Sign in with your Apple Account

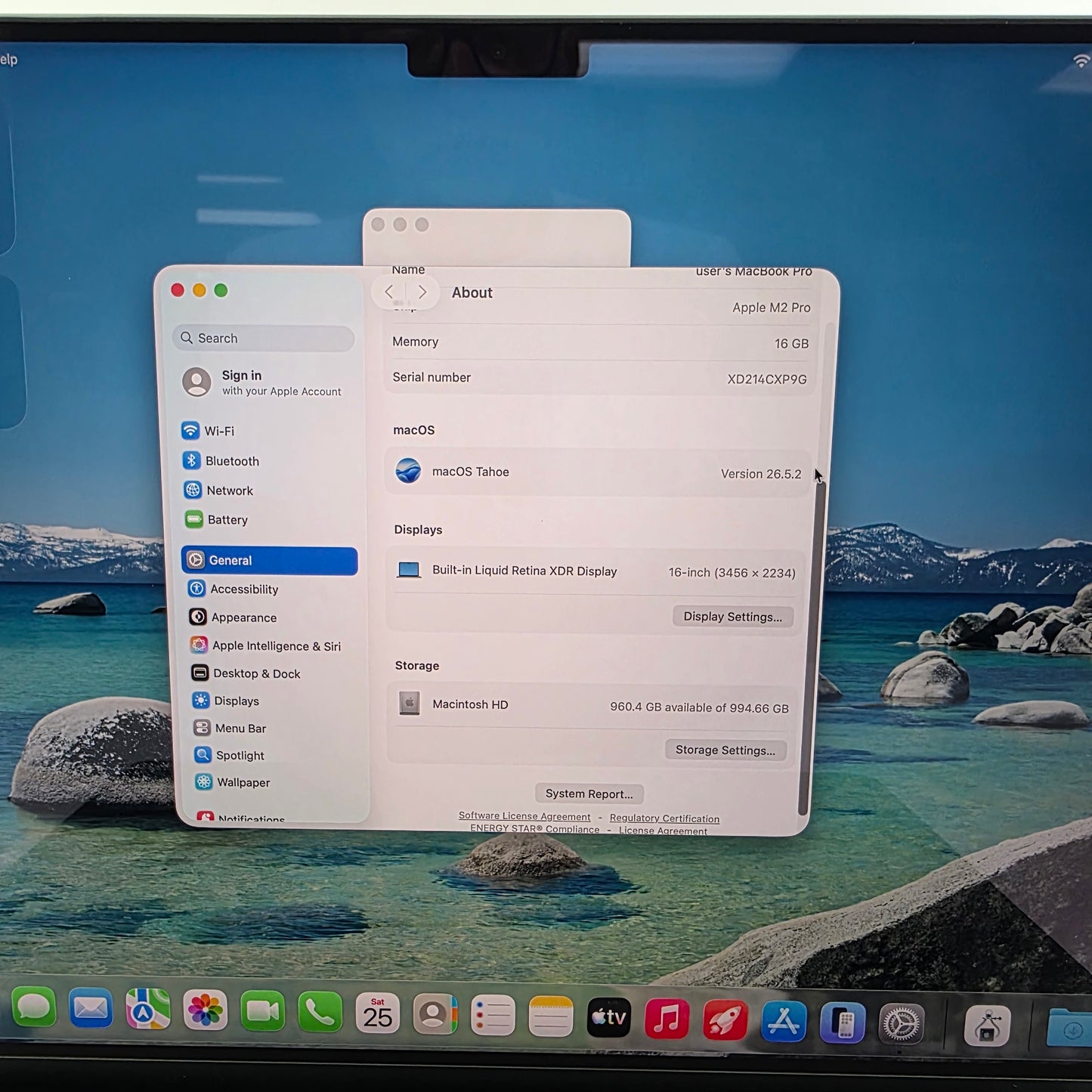pyautogui.click(x=263, y=382)
